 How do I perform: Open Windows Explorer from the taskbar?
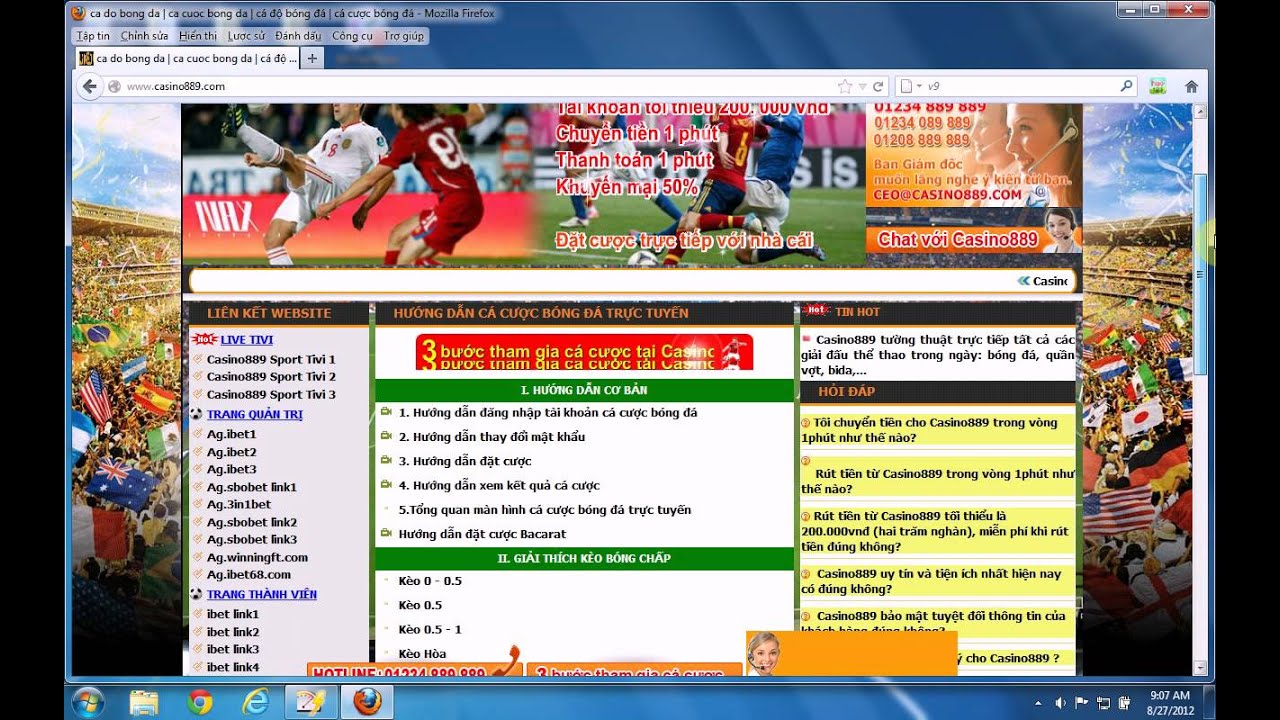point(144,702)
